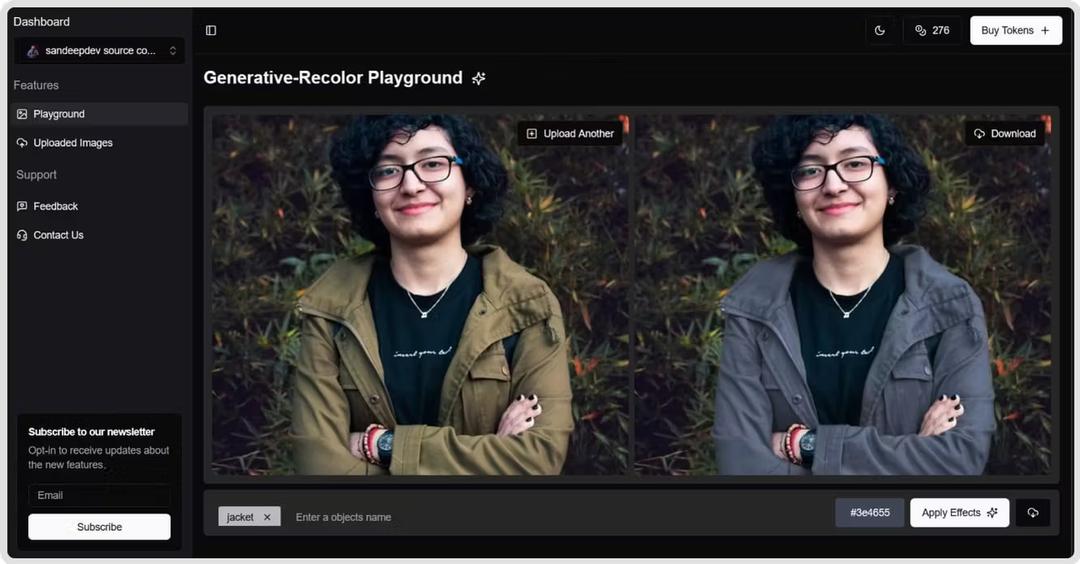This screenshot has width=1080, height=564.
Task: Open the Uploaded Images page
Action: pyautogui.click(x=98, y=143)
